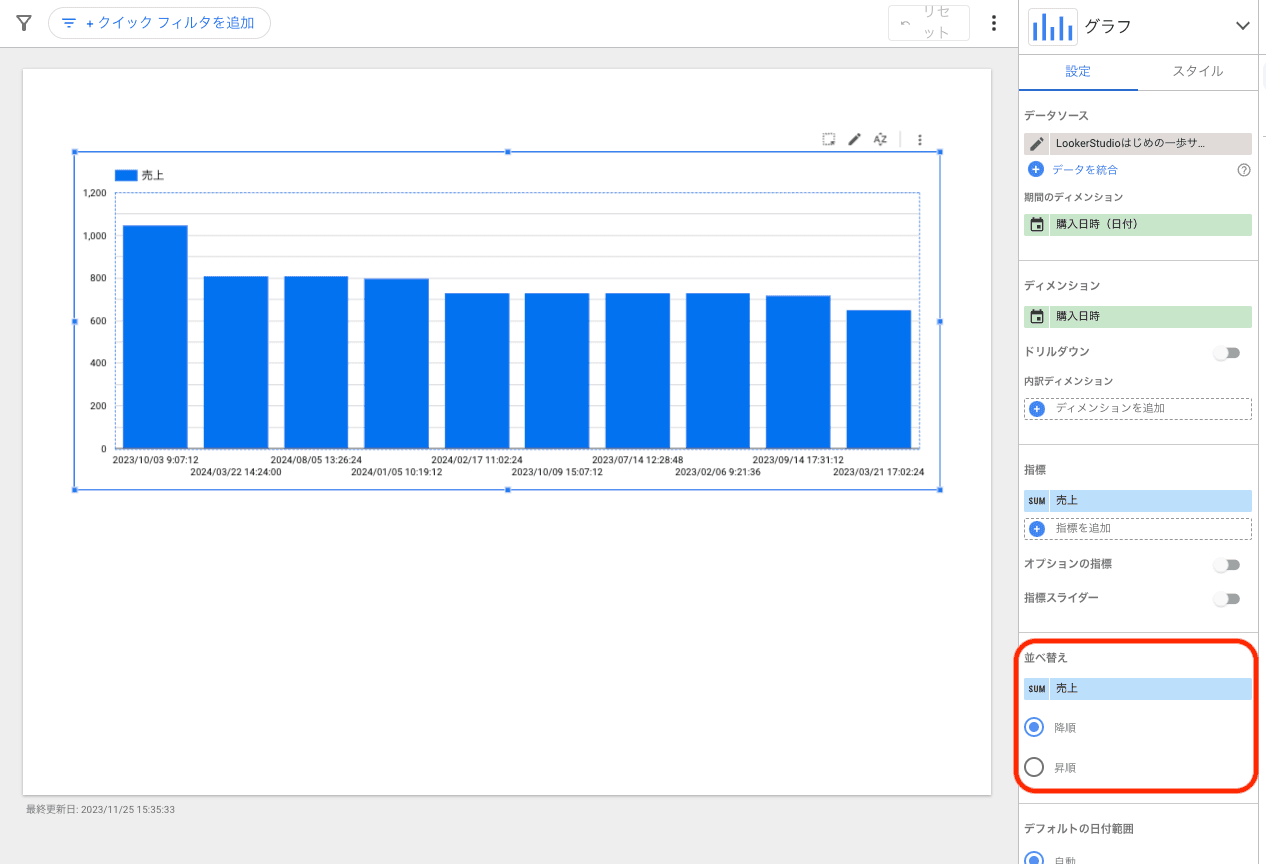Click クイック フィルタを追加 button
1266x864 pixels.
coord(159,23)
